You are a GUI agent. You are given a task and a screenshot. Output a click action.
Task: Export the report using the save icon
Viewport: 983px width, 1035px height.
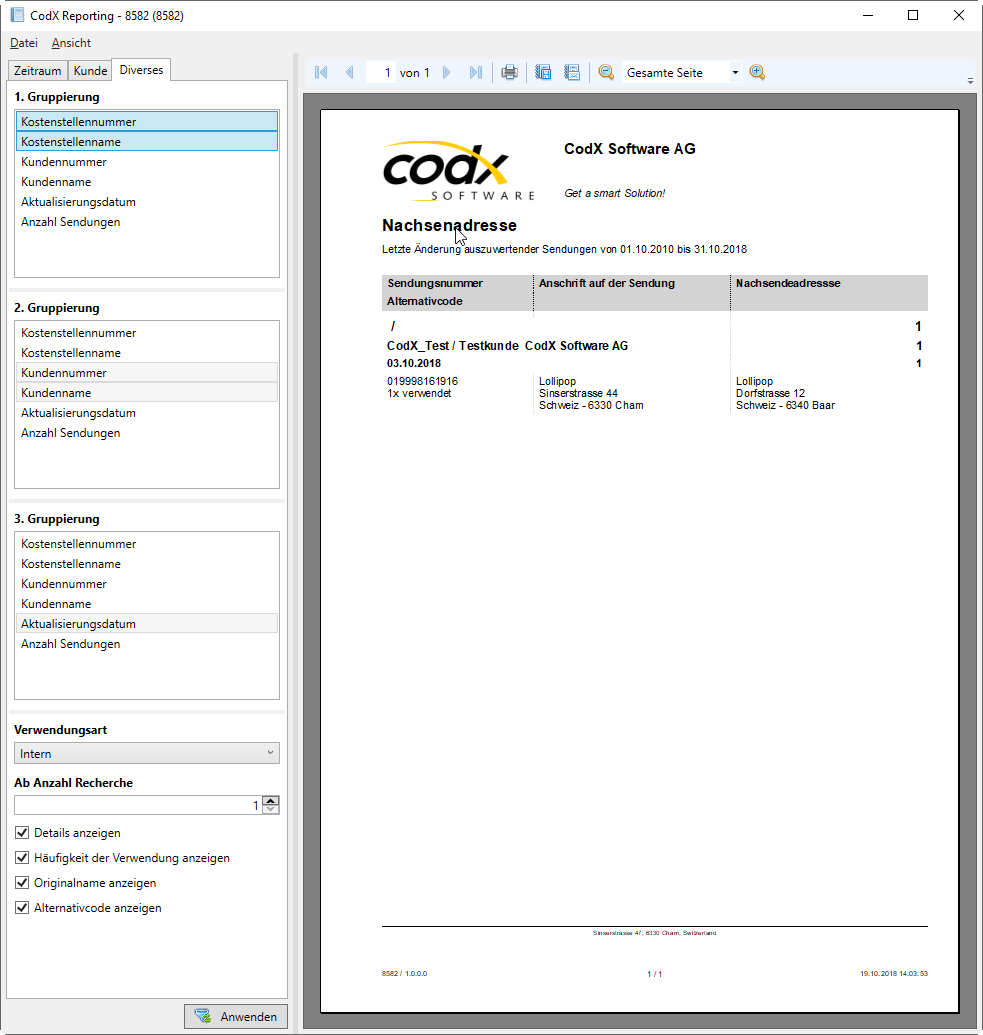click(x=543, y=72)
